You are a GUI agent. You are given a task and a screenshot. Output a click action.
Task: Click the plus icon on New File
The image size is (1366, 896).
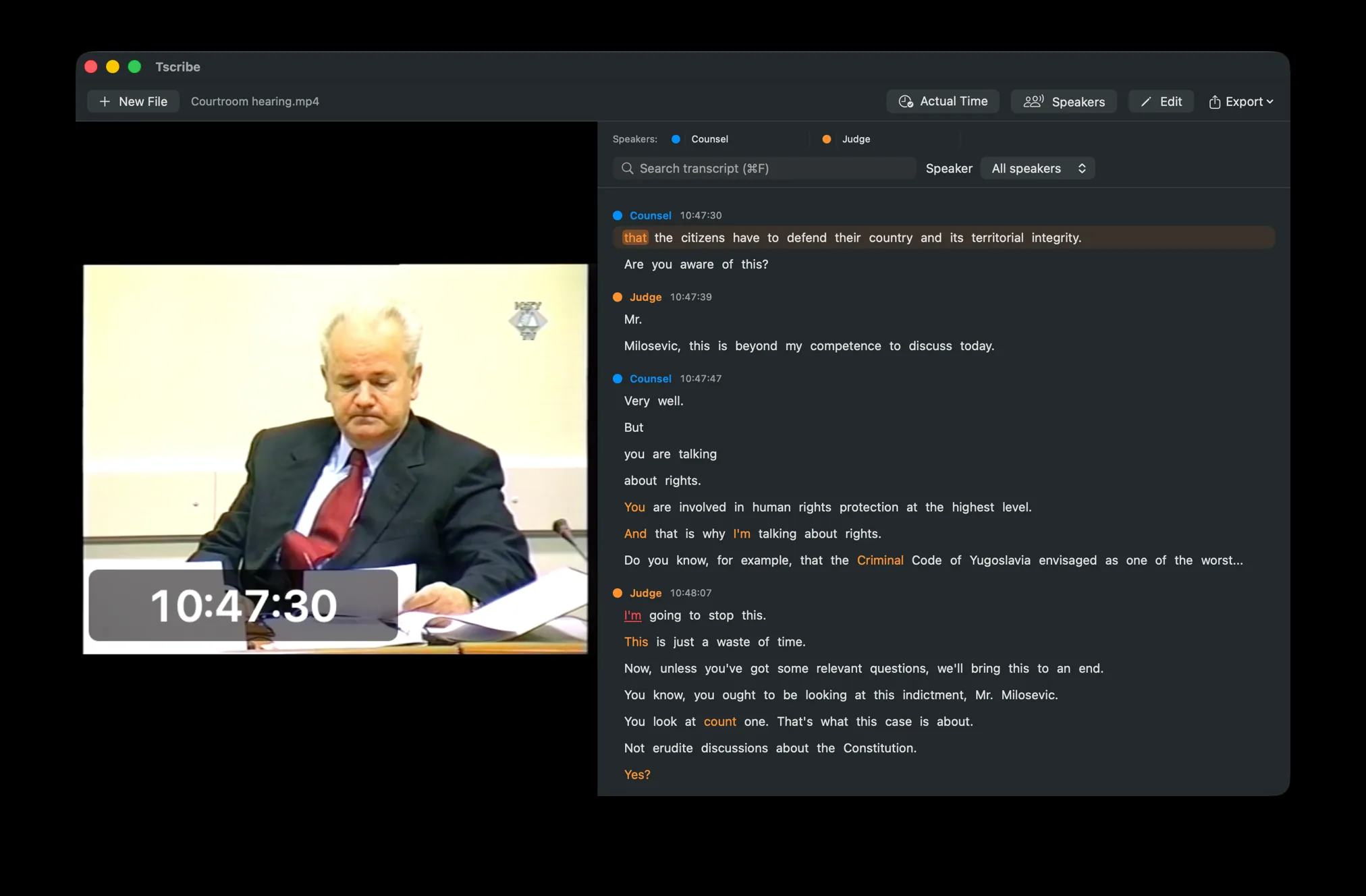pyautogui.click(x=105, y=101)
